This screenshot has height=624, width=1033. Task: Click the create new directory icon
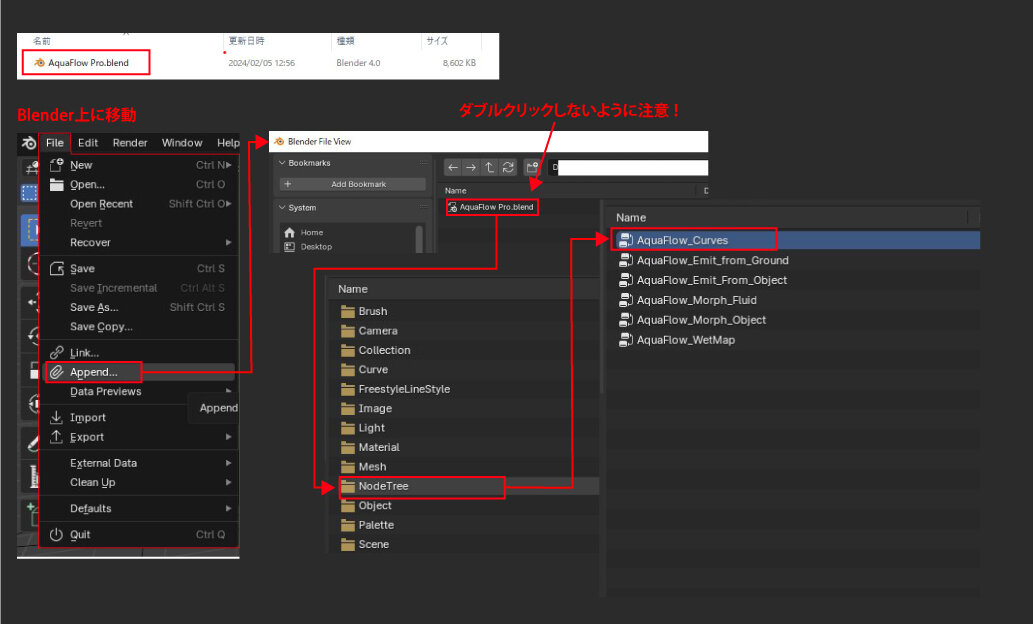(x=532, y=167)
